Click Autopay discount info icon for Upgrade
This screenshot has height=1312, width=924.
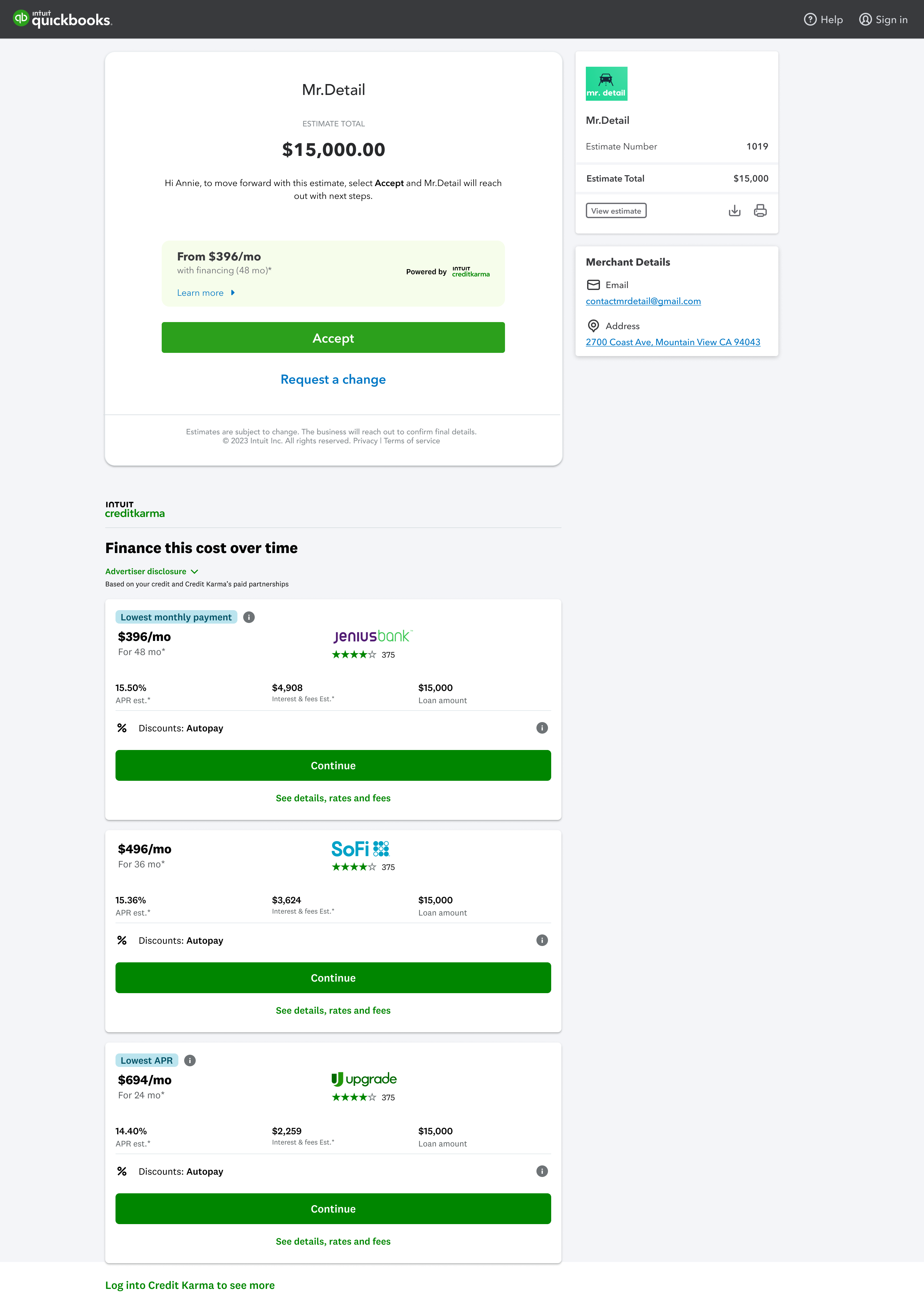(542, 1171)
